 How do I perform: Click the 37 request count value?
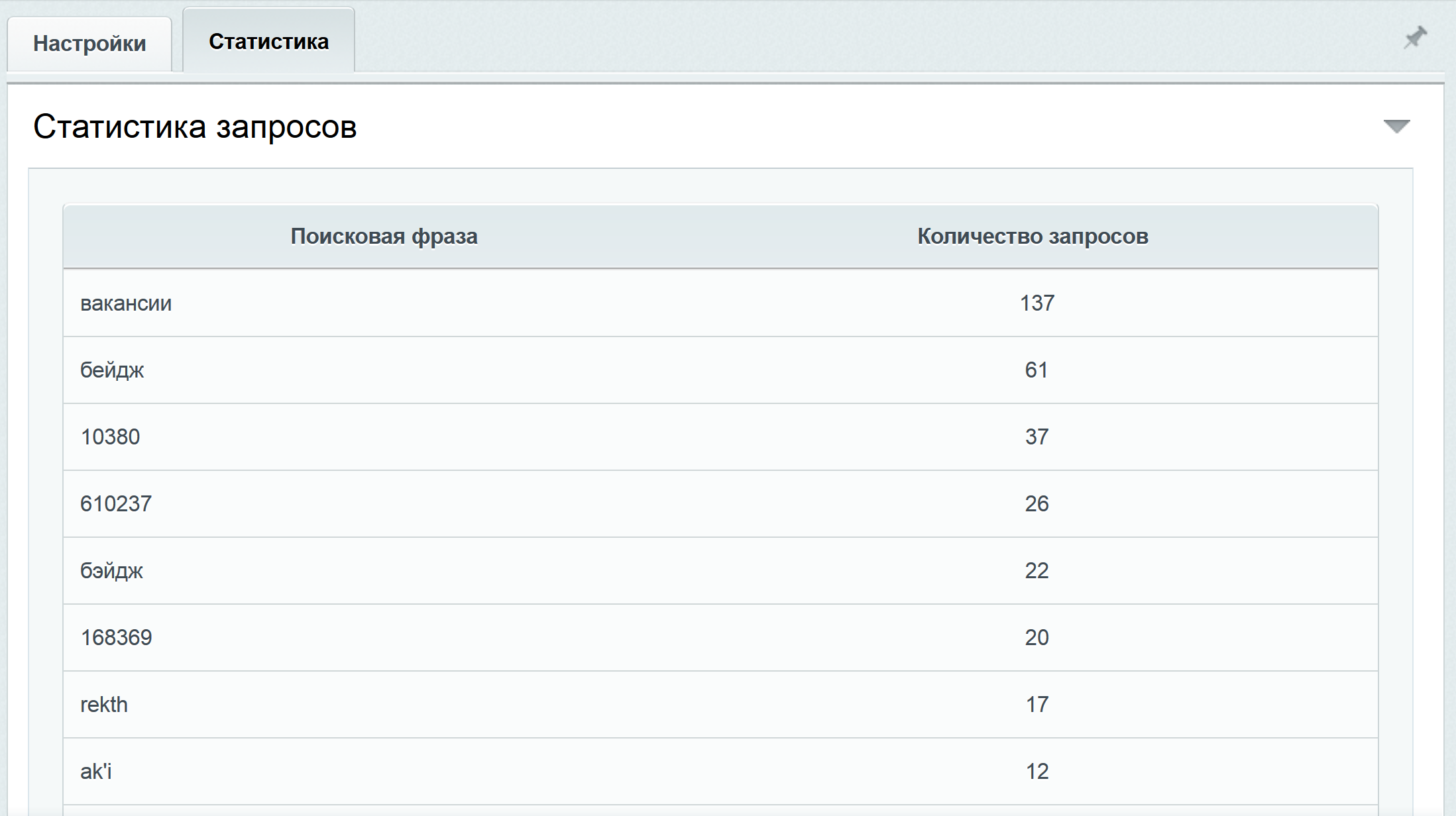point(1036,437)
